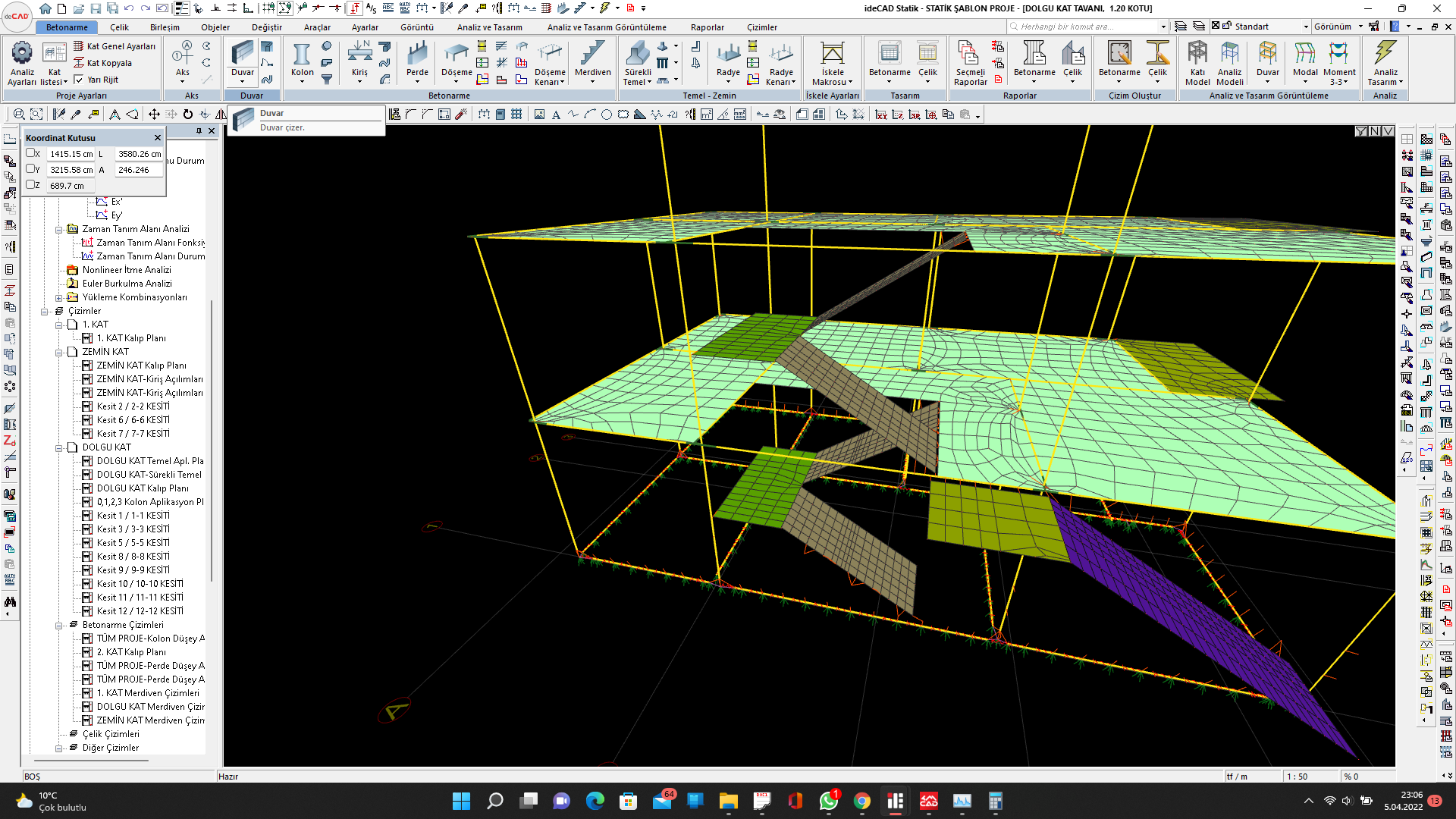
Task: Open the Çelik ribbon tab
Action: pos(120,27)
